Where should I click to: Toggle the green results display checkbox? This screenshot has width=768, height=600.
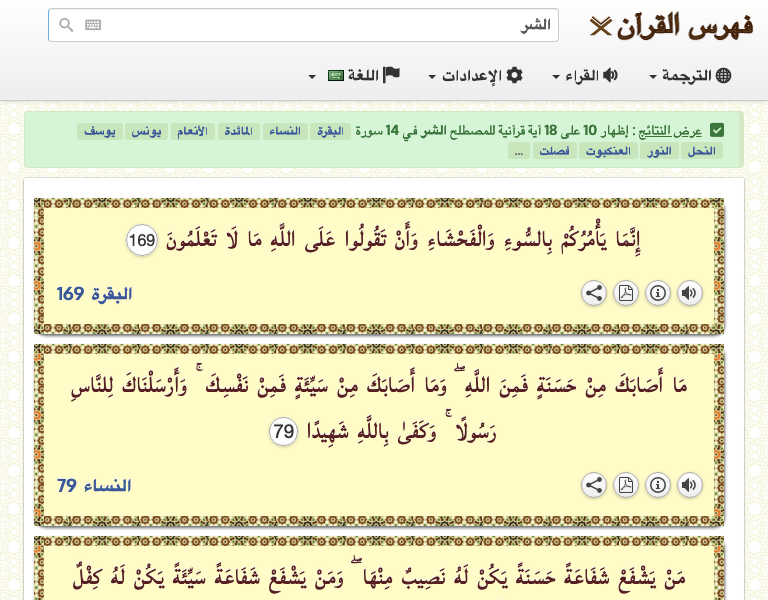click(x=717, y=130)
